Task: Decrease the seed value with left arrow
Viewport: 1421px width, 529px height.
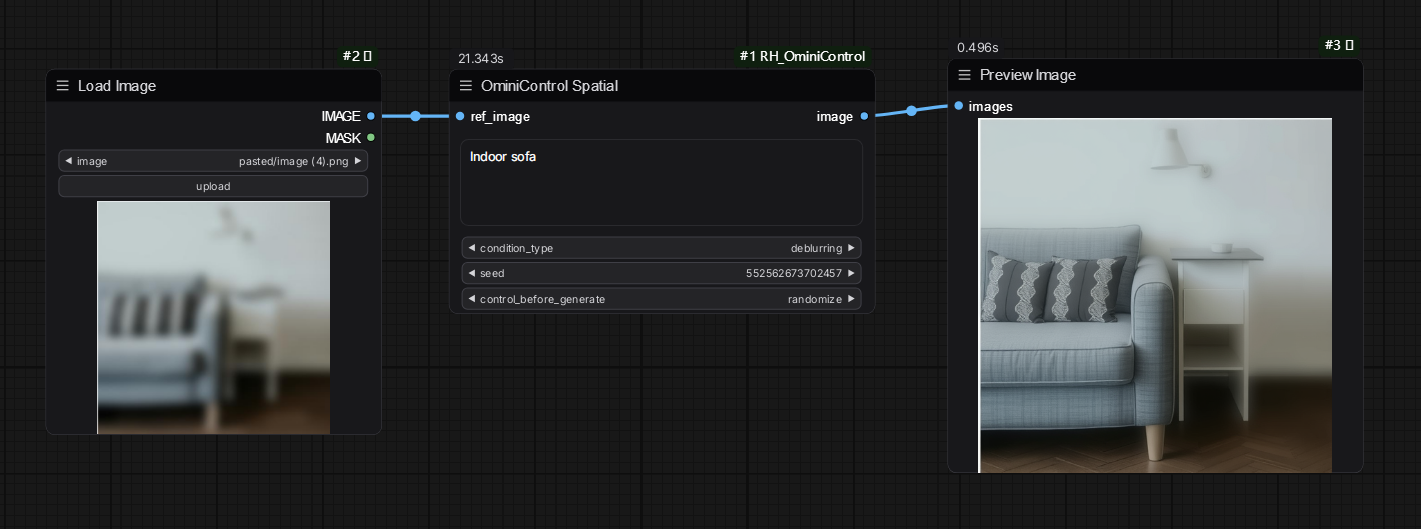Action: (x=471, y=273)
